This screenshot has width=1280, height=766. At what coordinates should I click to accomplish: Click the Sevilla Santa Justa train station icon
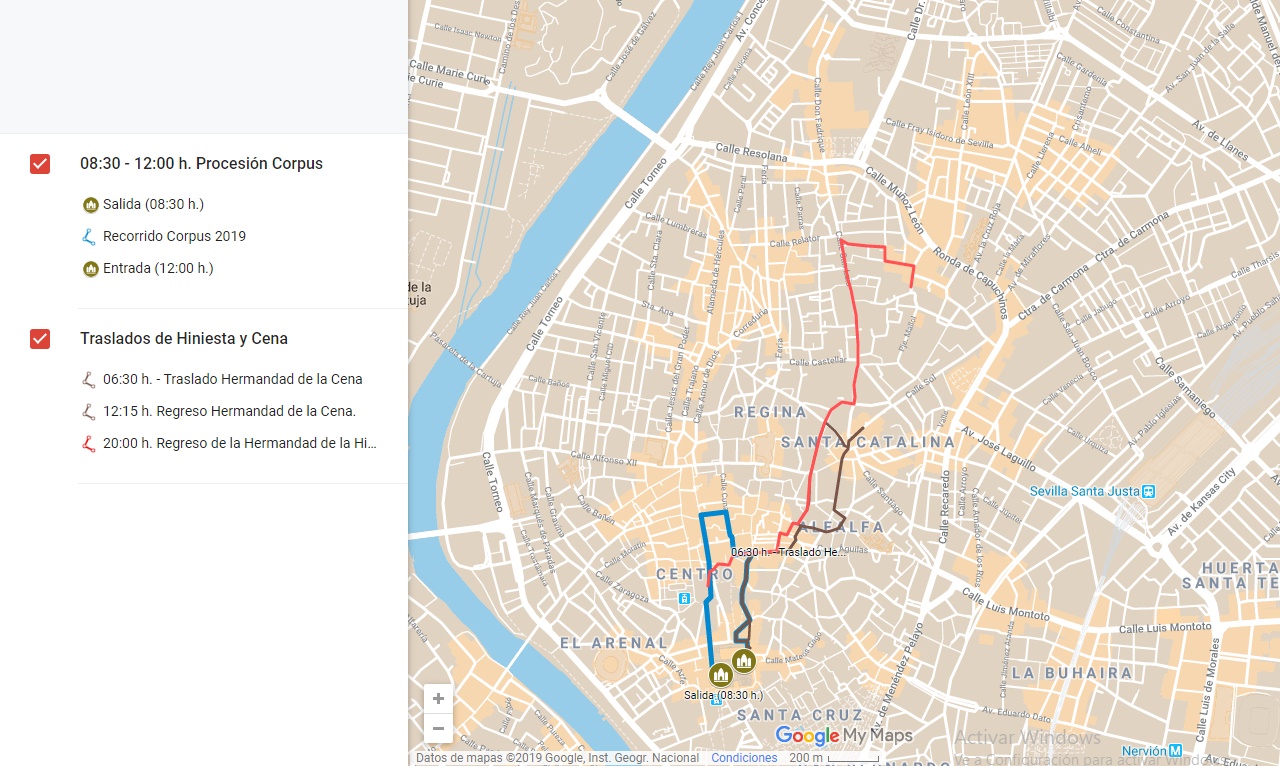click(x=1149, y=491)
